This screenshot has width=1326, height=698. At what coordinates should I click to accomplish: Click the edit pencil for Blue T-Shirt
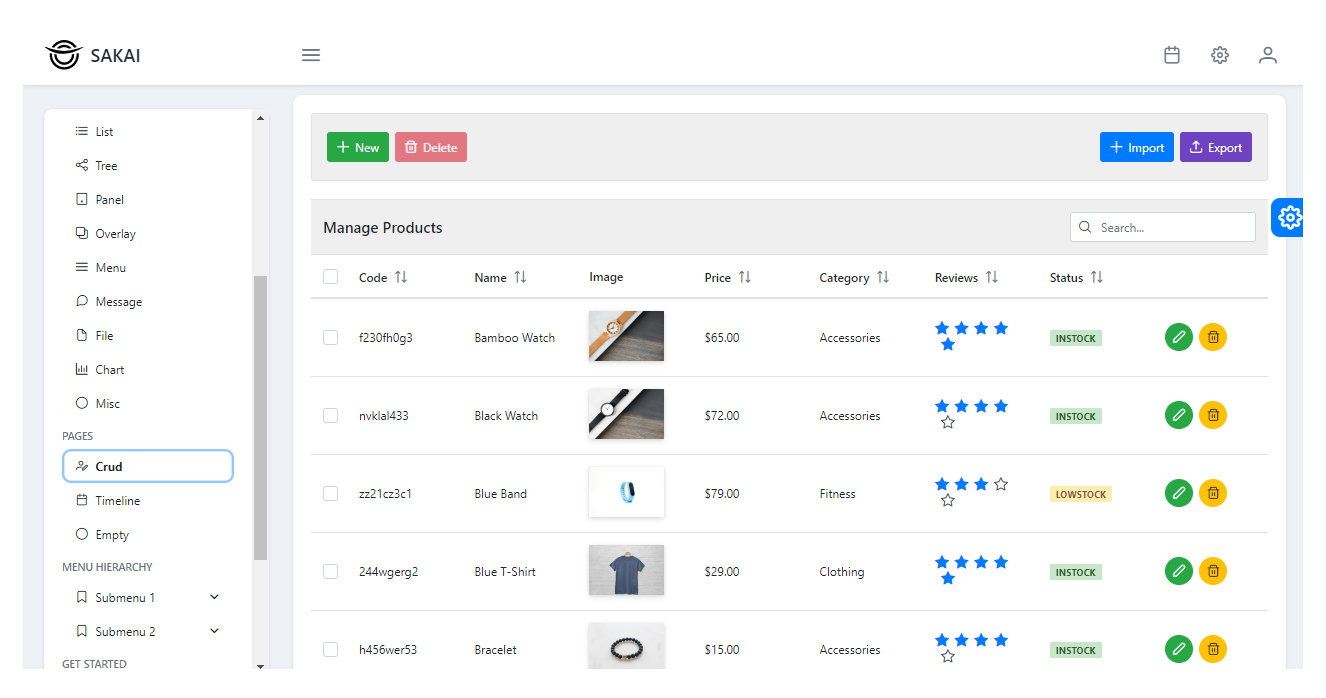(x=1179, y=571)
